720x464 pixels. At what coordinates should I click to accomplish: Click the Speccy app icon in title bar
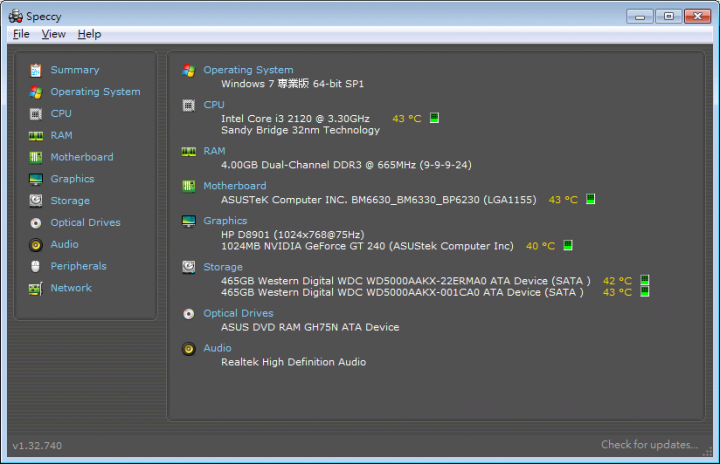click(x=16, y=16)
